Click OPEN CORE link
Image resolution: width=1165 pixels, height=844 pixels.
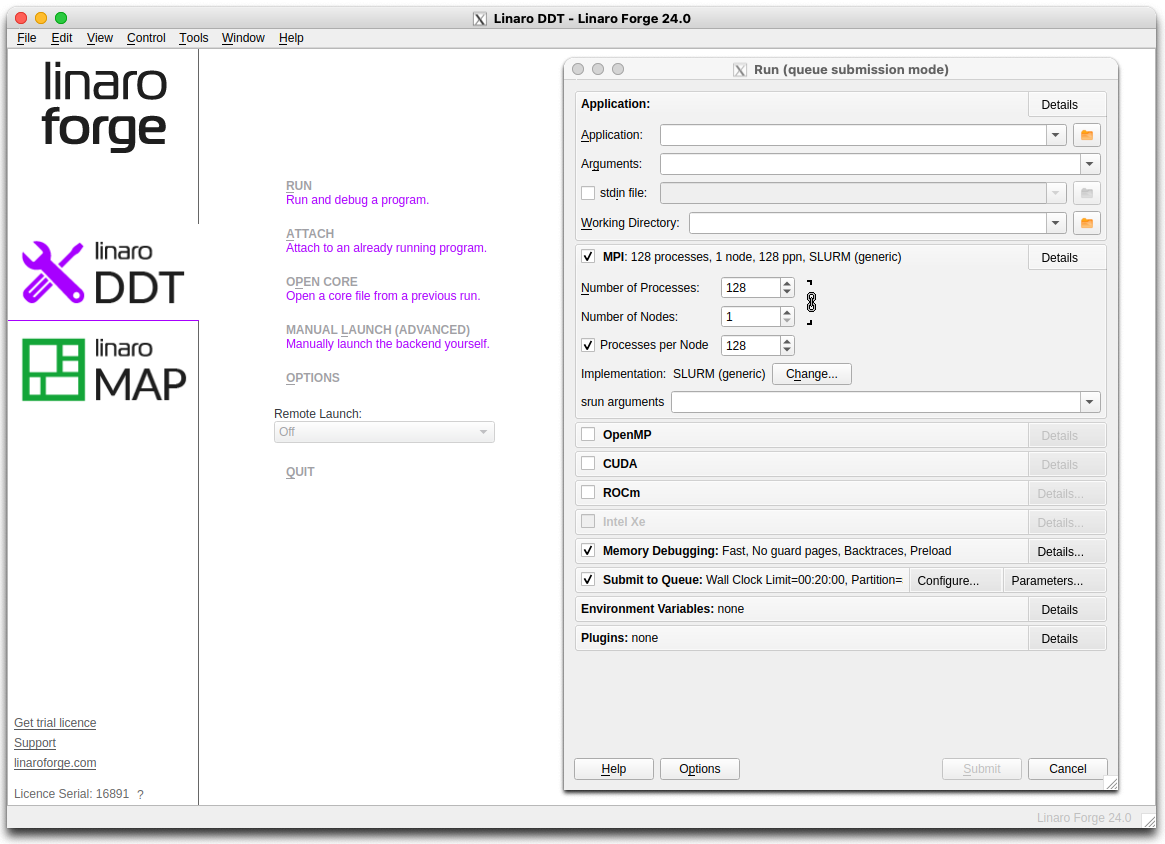tap(322, 282)
